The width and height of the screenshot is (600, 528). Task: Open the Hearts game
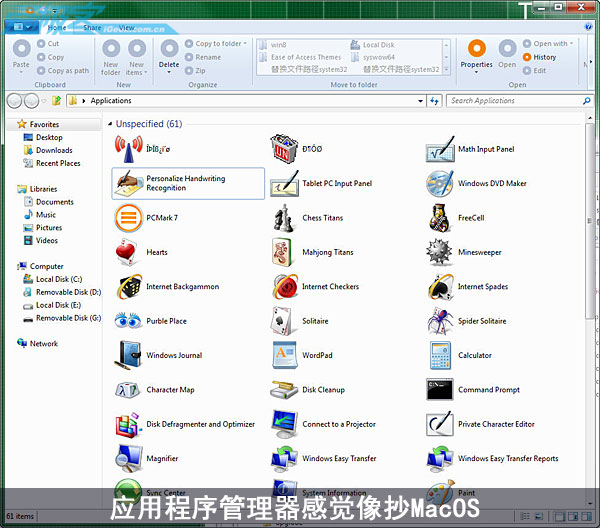[x=141, y=252]
